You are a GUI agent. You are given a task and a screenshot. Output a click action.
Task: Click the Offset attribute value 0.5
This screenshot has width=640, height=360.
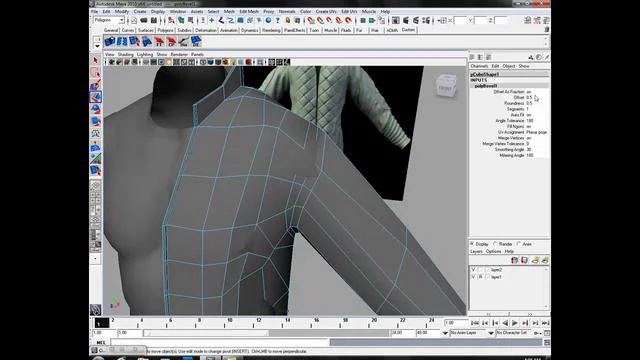(529, 98)
